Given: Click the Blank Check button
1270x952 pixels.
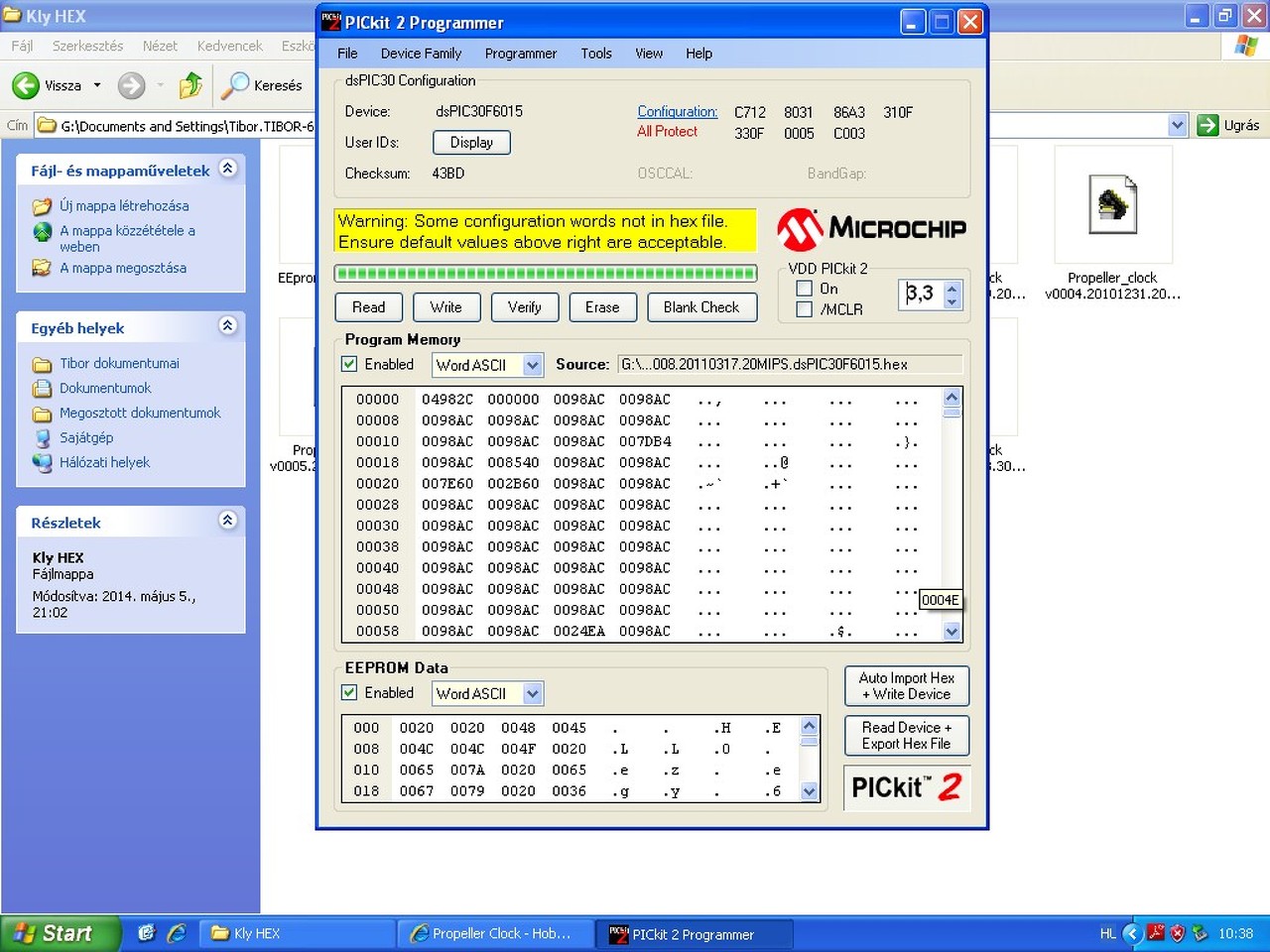Looking at the screenshot, I should [701, 307].
